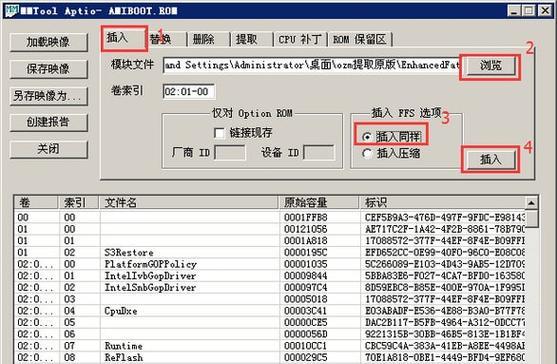Click the 索引 column header
The width and height of the screenshot is (557, 364).
pos(78,203)
